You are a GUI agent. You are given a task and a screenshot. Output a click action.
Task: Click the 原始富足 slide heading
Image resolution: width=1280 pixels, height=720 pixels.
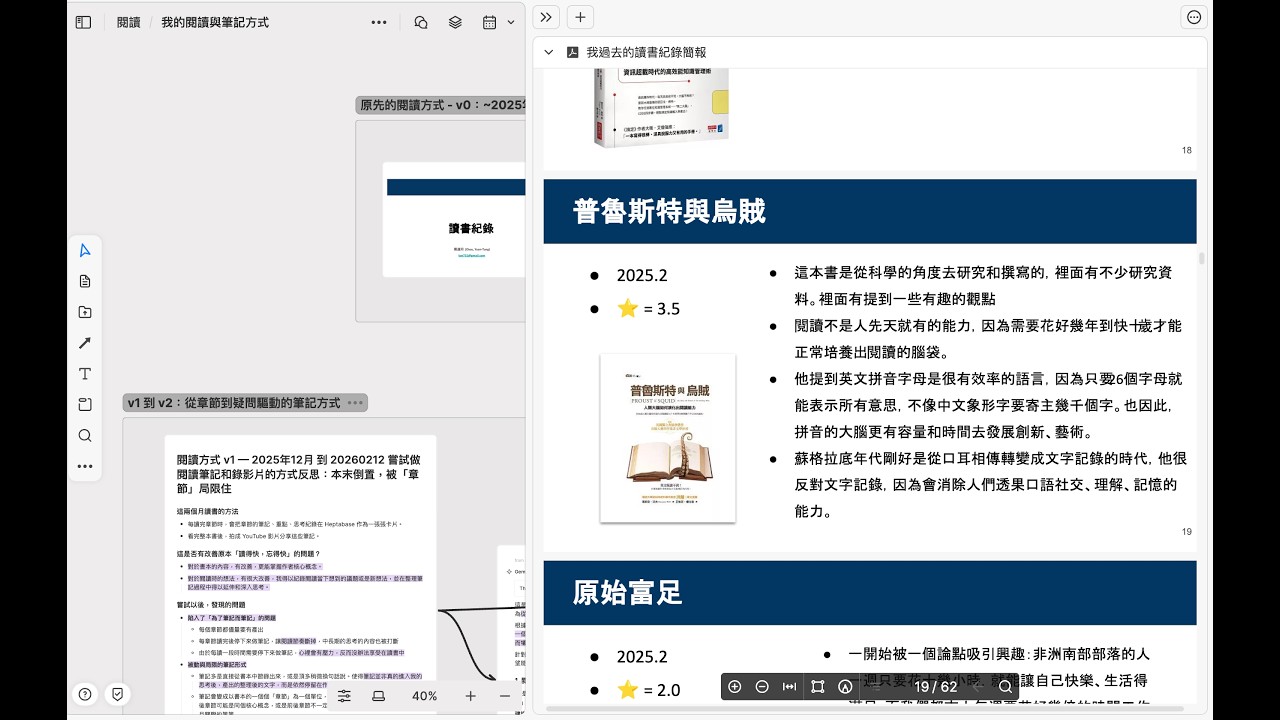[x=627, y=592]
